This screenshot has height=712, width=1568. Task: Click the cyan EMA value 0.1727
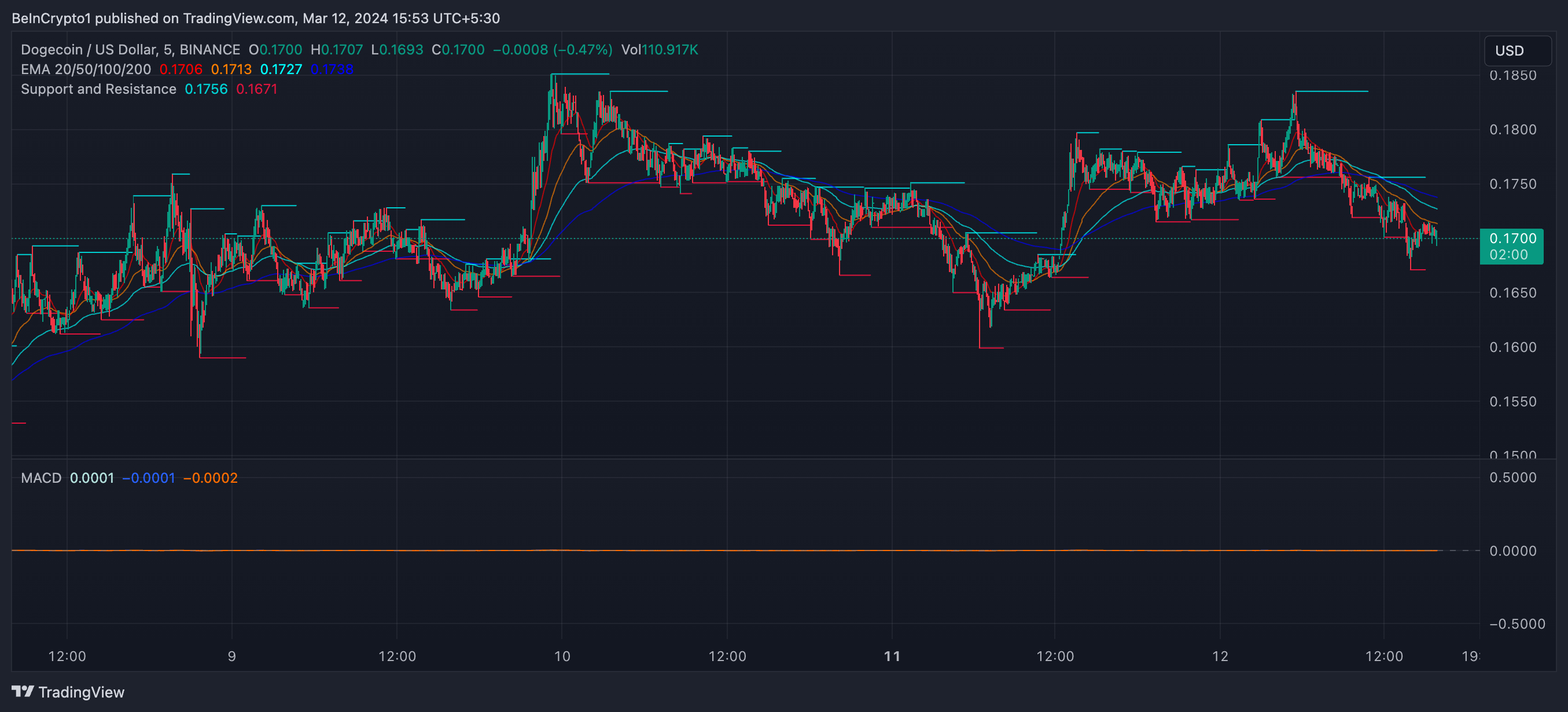[x=281, y=69]
